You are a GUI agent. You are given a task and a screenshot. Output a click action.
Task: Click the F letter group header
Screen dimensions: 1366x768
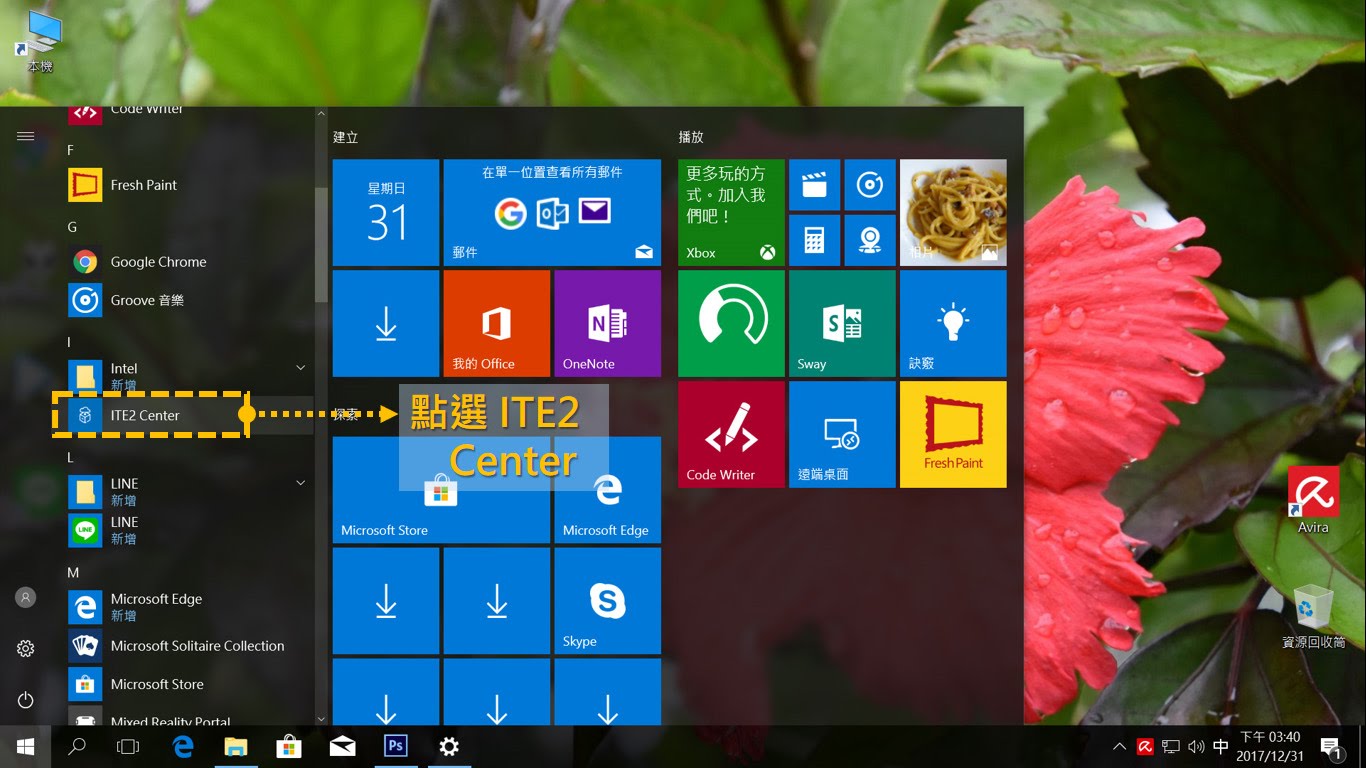(x=71, y=150)
